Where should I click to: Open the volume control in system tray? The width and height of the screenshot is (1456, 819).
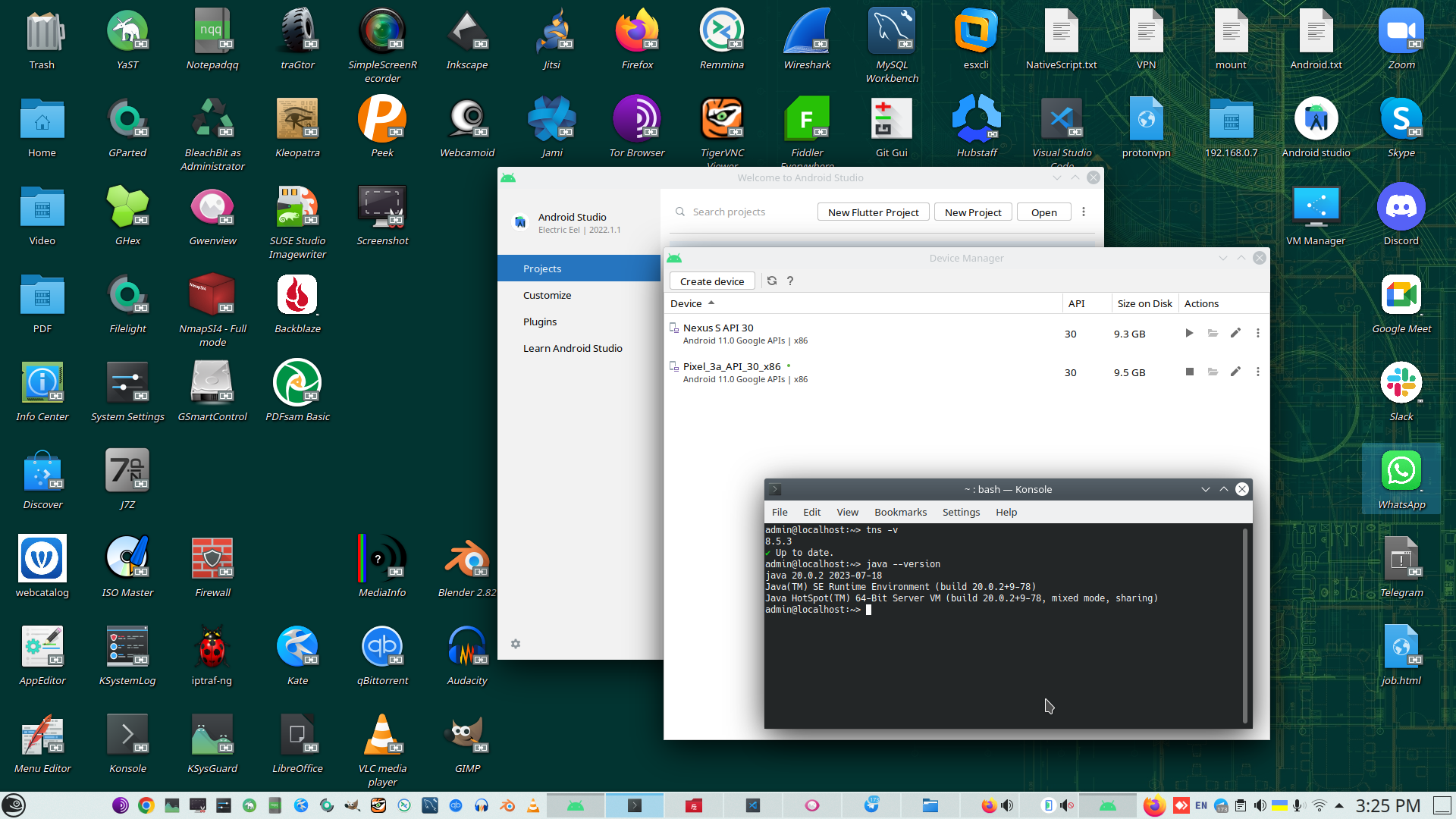[x=1260, y=805]
